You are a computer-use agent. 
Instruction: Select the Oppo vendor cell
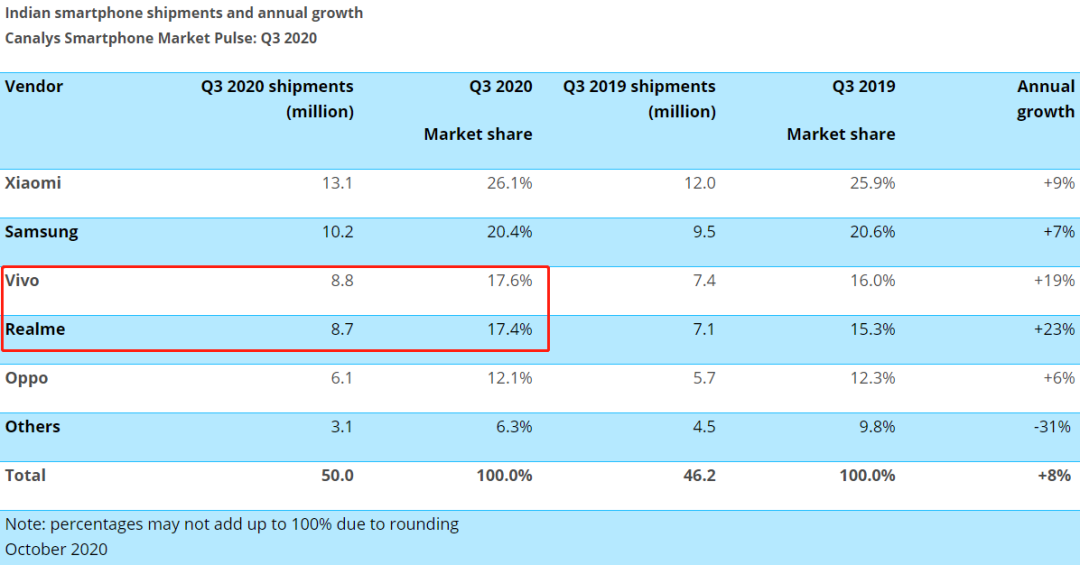[x=26, y=378]
